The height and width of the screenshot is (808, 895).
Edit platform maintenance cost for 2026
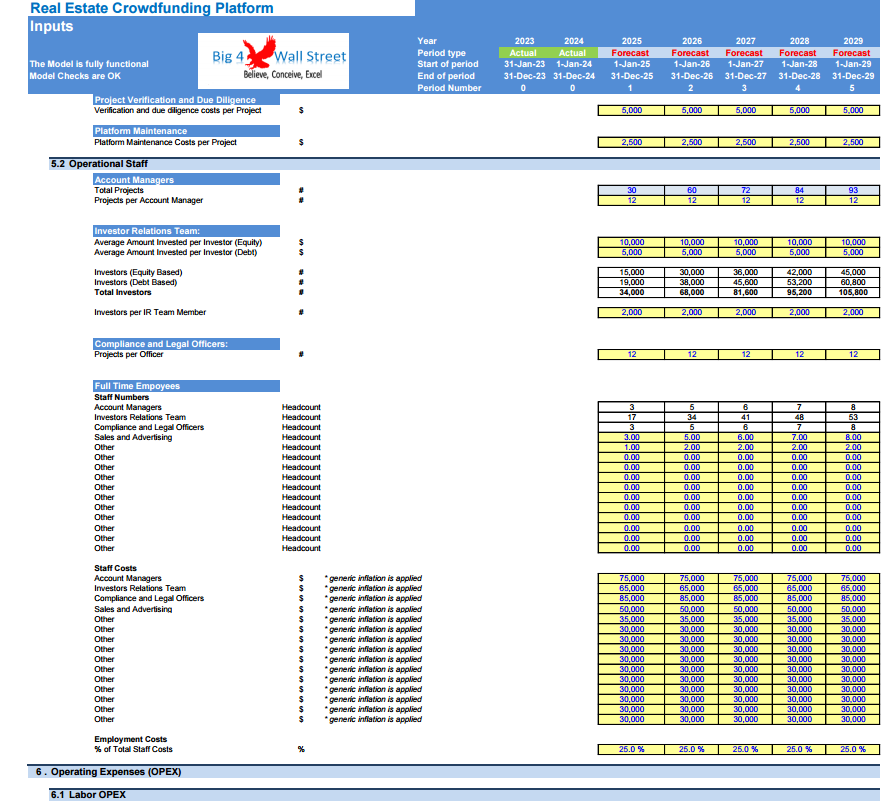691,143
